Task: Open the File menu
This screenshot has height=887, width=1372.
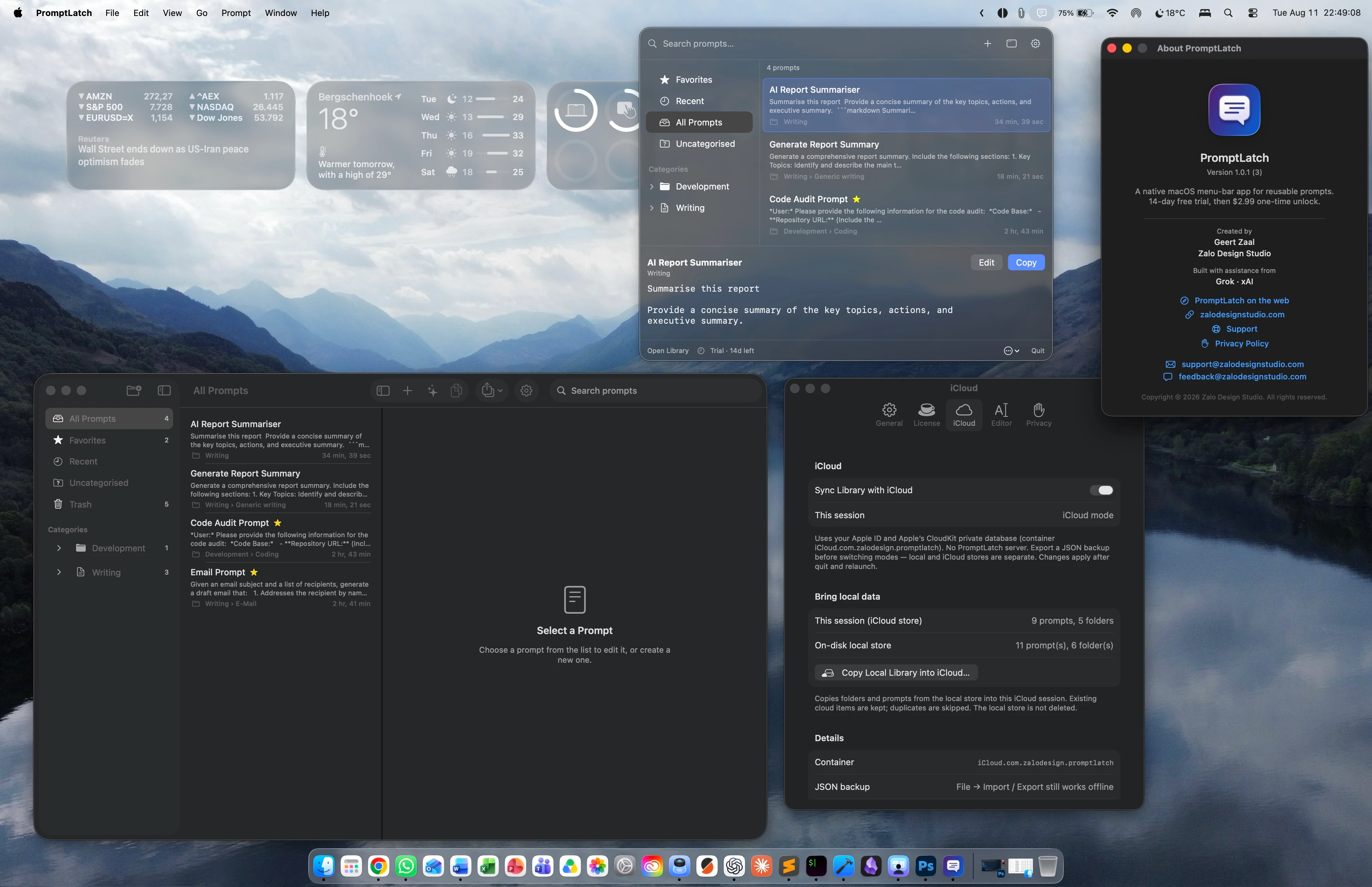Action: click(112, 13)
